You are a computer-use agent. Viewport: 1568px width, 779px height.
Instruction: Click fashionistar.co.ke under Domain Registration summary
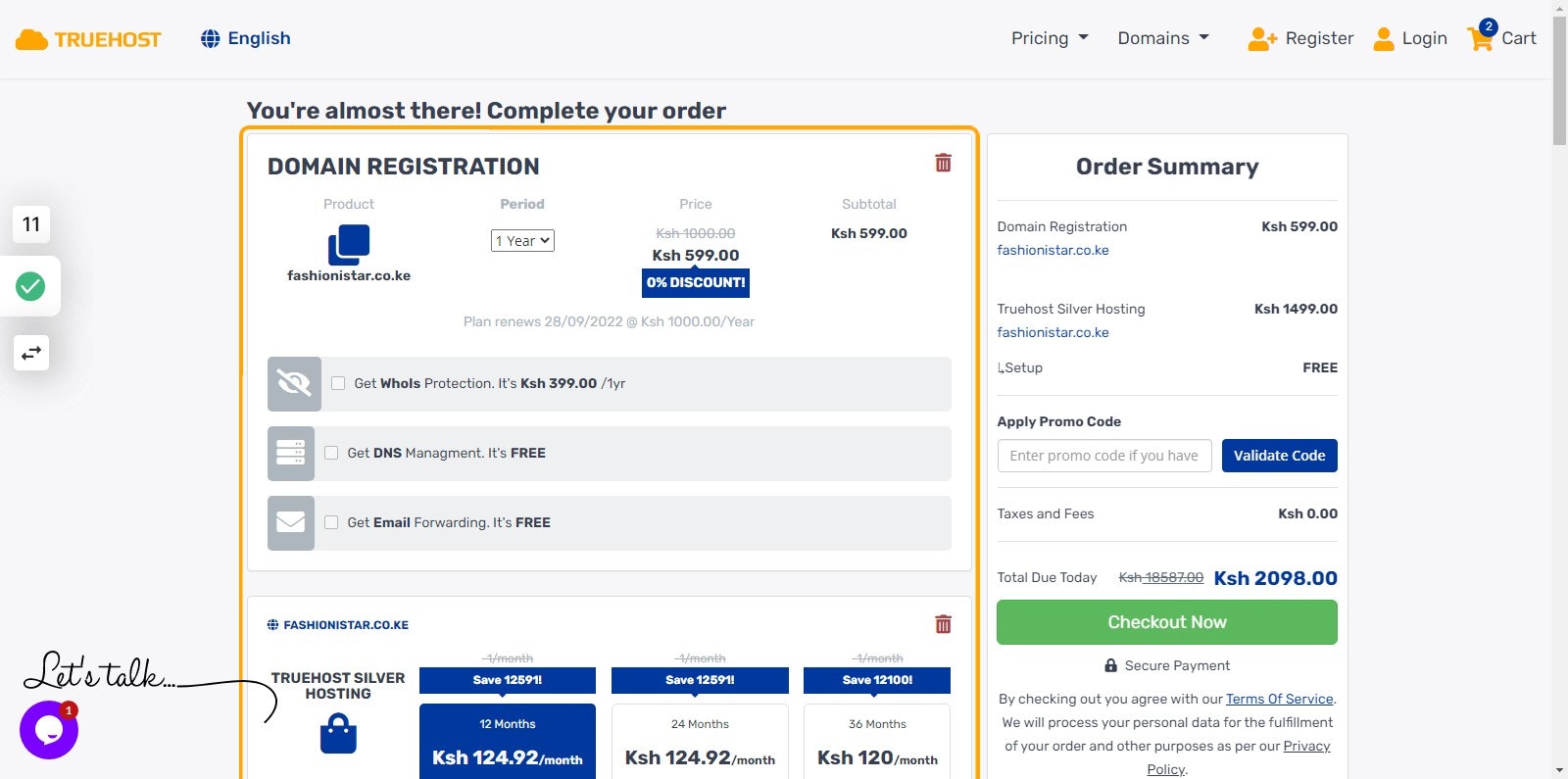click(1053, 250)
